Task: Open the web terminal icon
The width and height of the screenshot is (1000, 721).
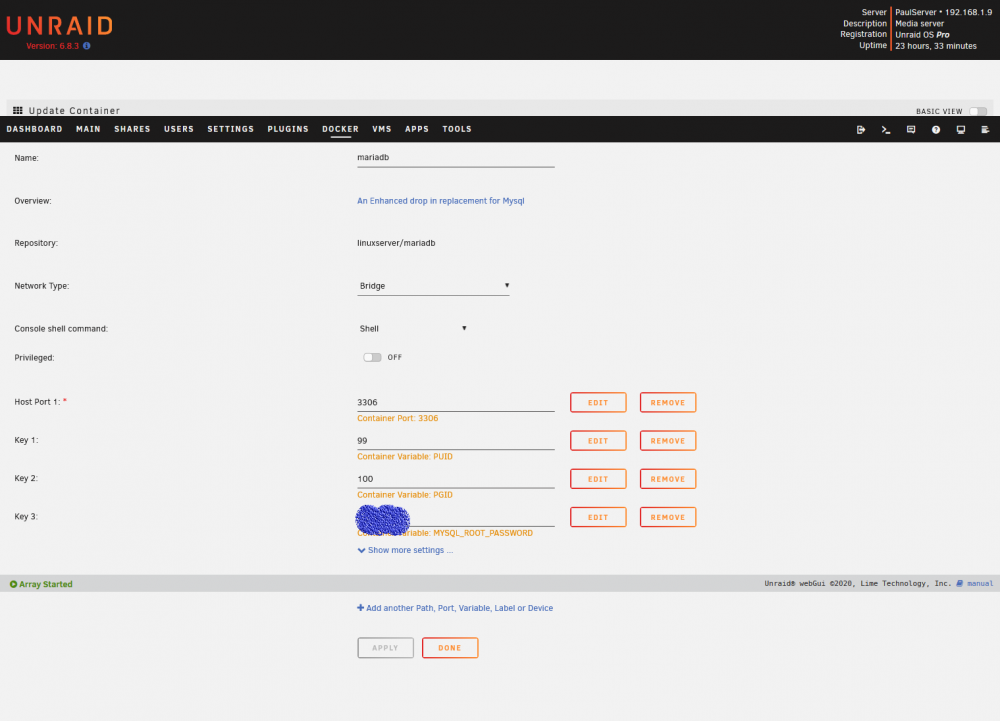Action: coord(886,129)
